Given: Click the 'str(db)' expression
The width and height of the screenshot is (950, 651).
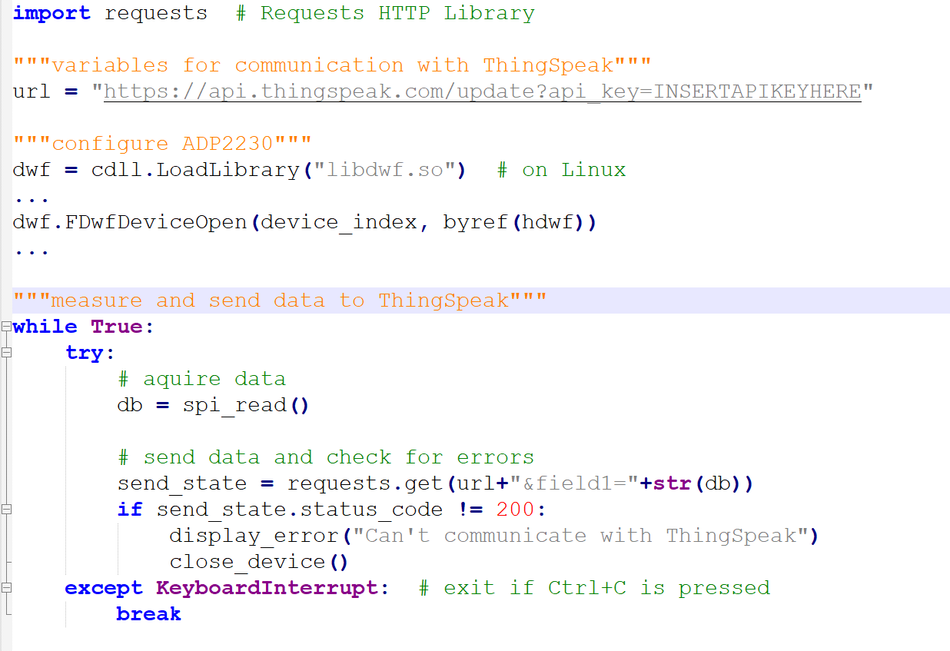Looking at the screenshot, I should coord(697,483).
